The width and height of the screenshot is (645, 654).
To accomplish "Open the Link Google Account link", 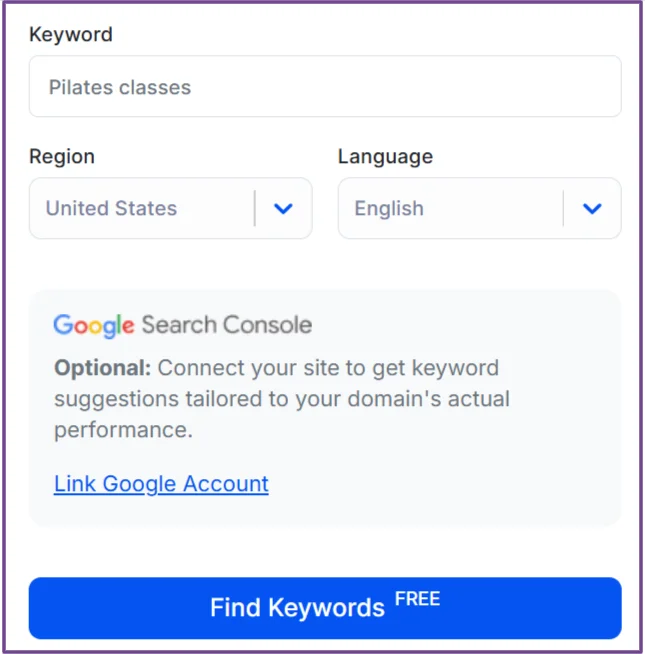I will pos(161,484).
